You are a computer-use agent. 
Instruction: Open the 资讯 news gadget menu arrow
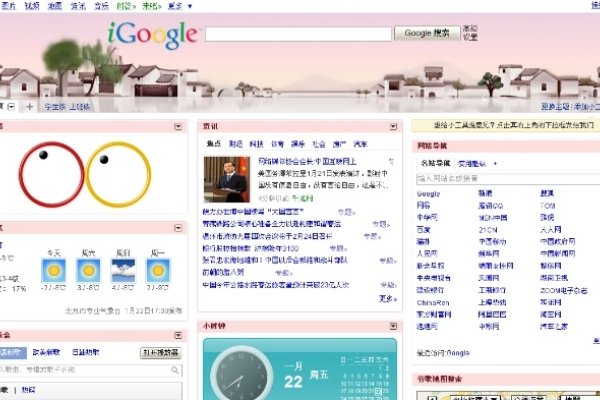pos(393,127)
